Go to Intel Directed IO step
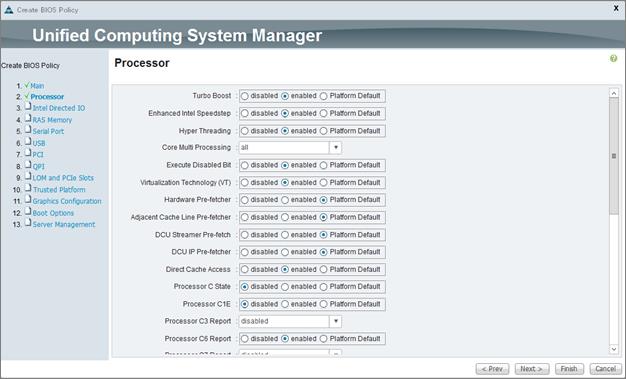 click(59, 108)
